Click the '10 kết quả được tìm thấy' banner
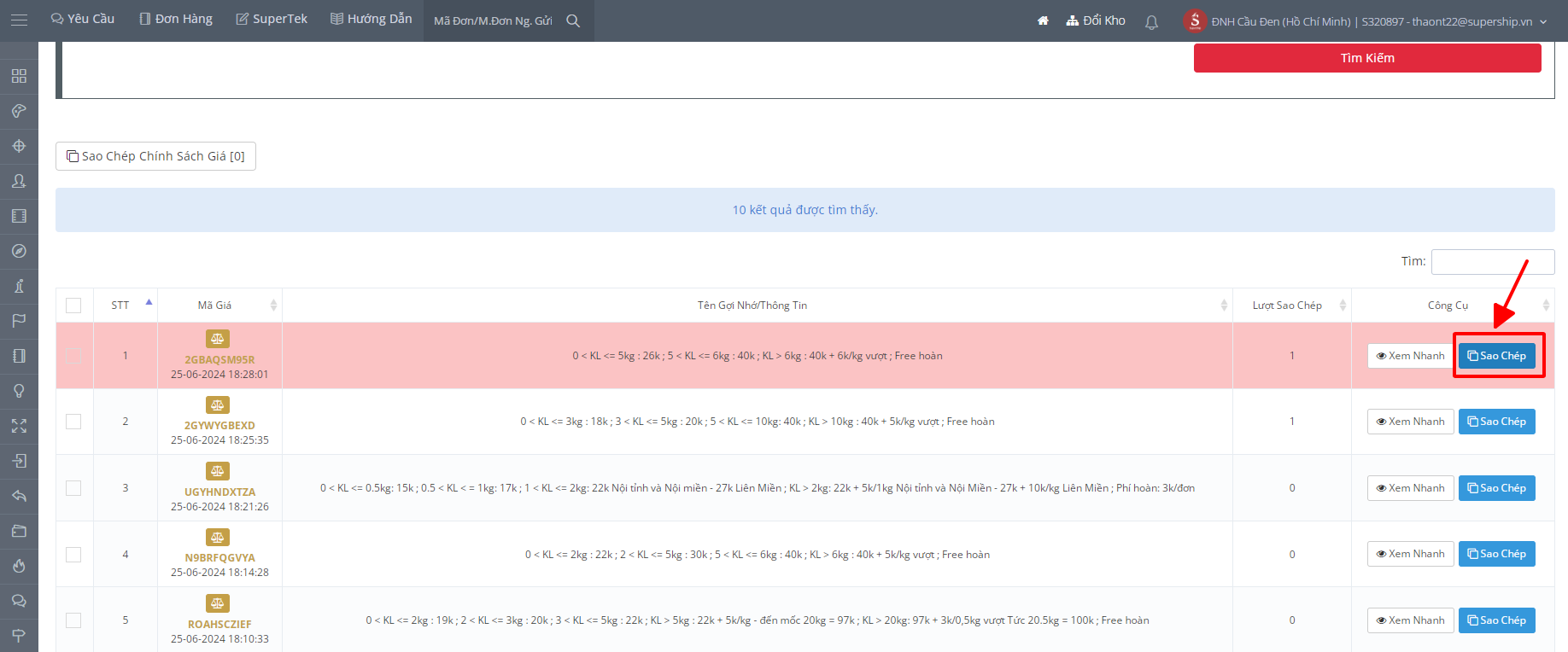This screenshot has height=652, width=1568. (x=805, y=210)
